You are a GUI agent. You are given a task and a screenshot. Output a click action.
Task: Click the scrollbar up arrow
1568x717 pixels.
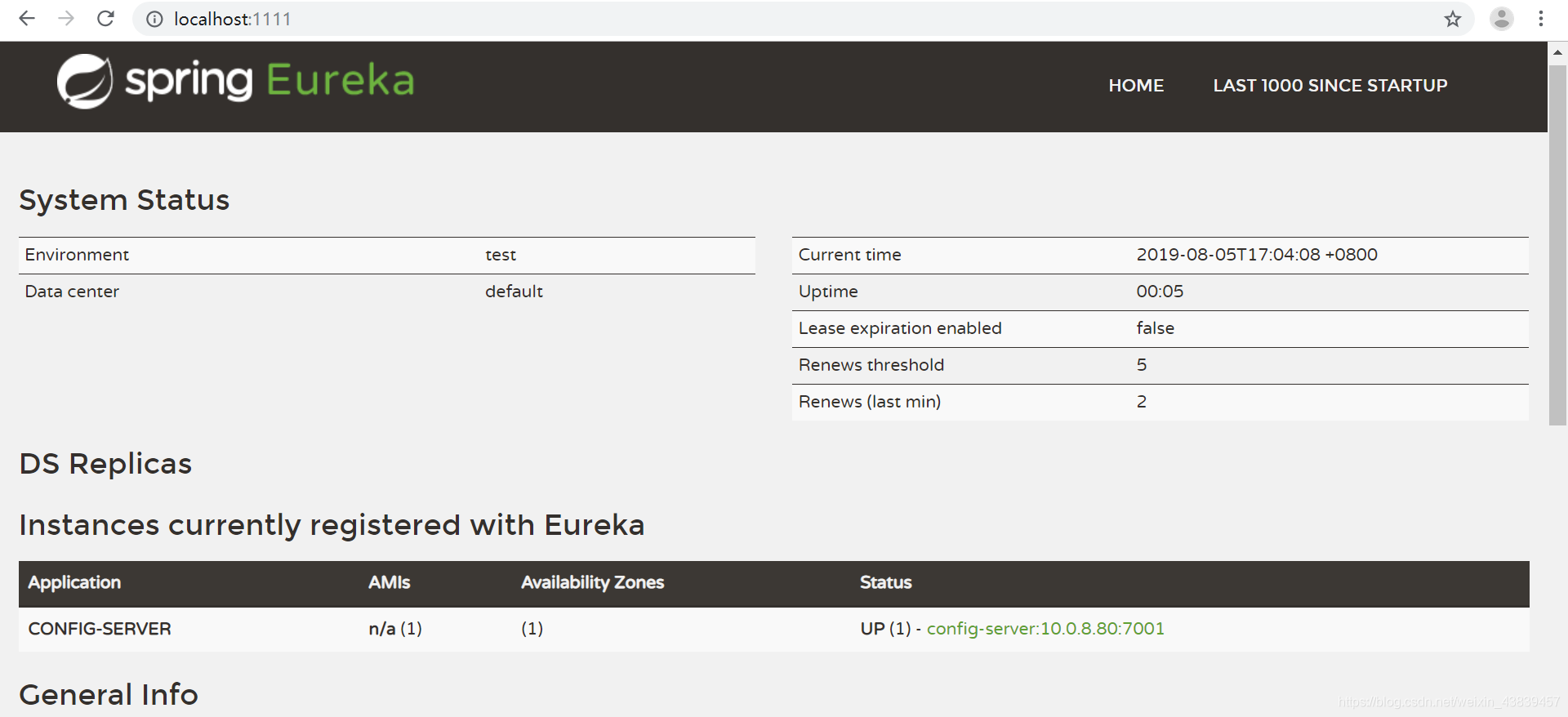[1557, 52]
